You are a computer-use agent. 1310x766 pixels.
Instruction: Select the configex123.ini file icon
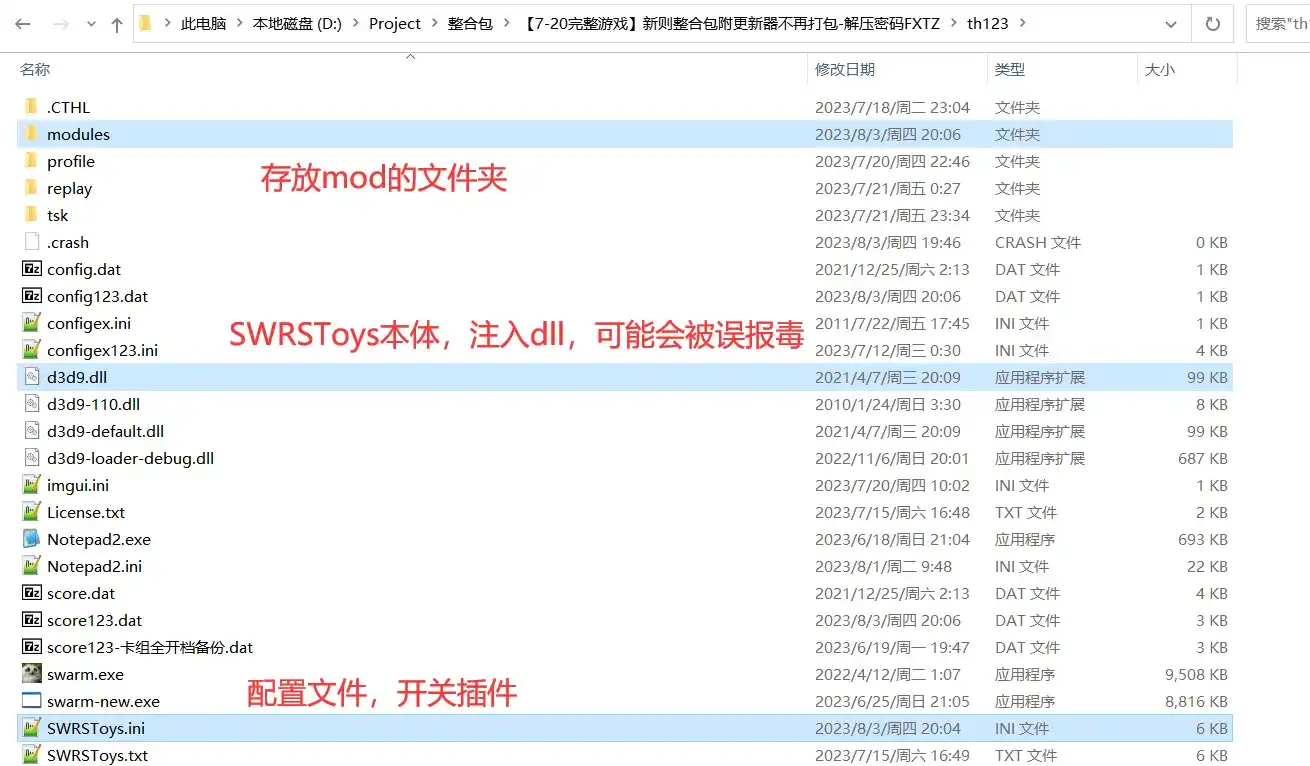click(x=31, y=350)
